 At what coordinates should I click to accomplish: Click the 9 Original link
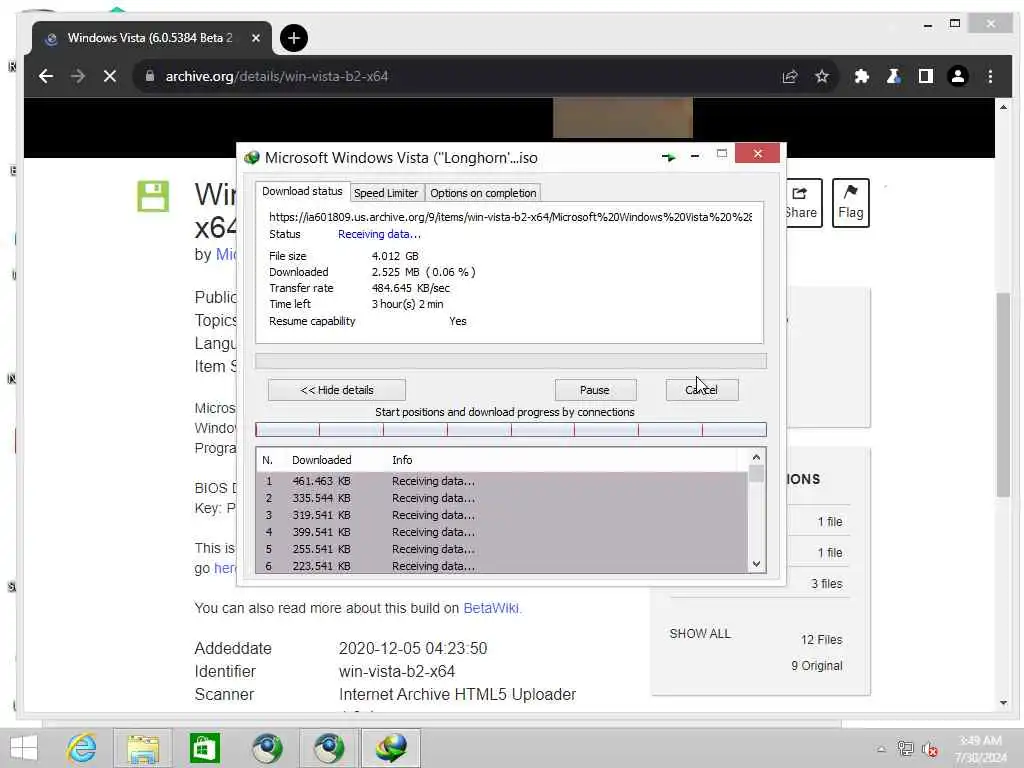tap(816, 665)
